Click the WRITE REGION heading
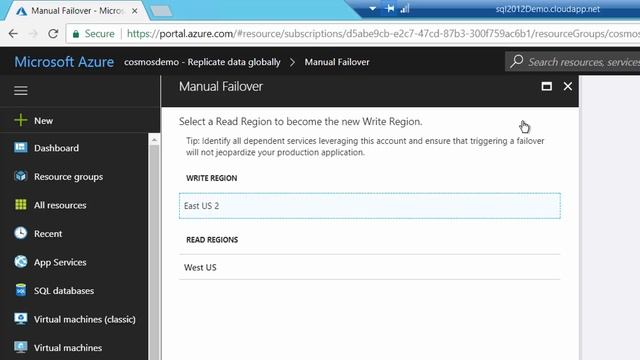640x360 pixels. (211, 178)
